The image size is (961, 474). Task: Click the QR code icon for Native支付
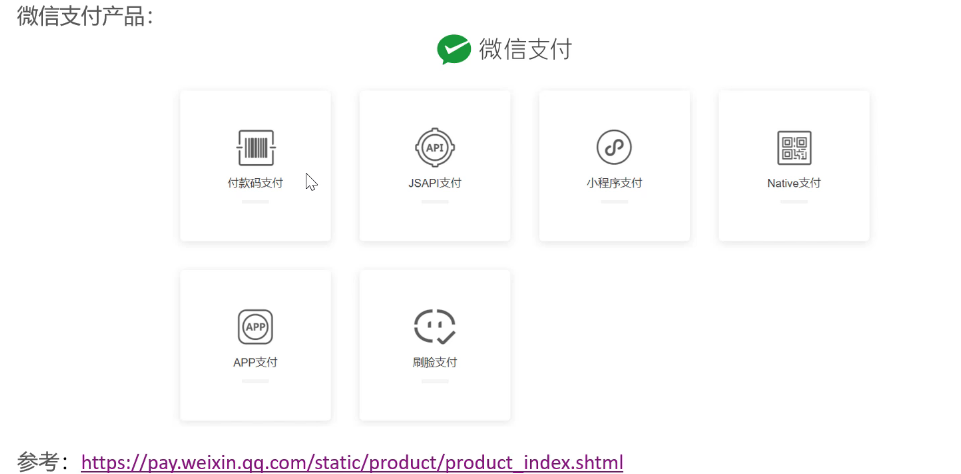pos(794,148)
